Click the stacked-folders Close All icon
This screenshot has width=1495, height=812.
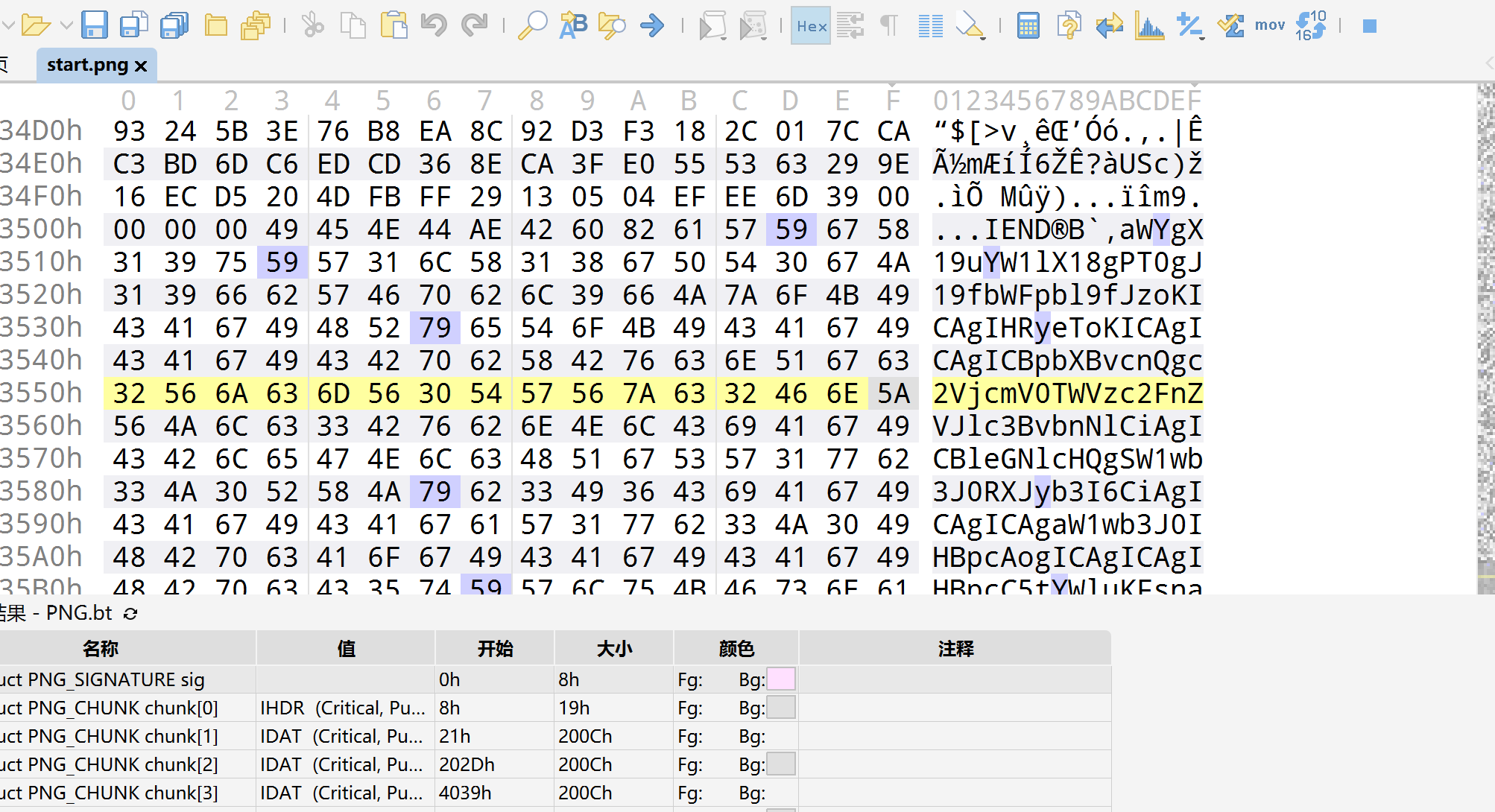[256, 26]
